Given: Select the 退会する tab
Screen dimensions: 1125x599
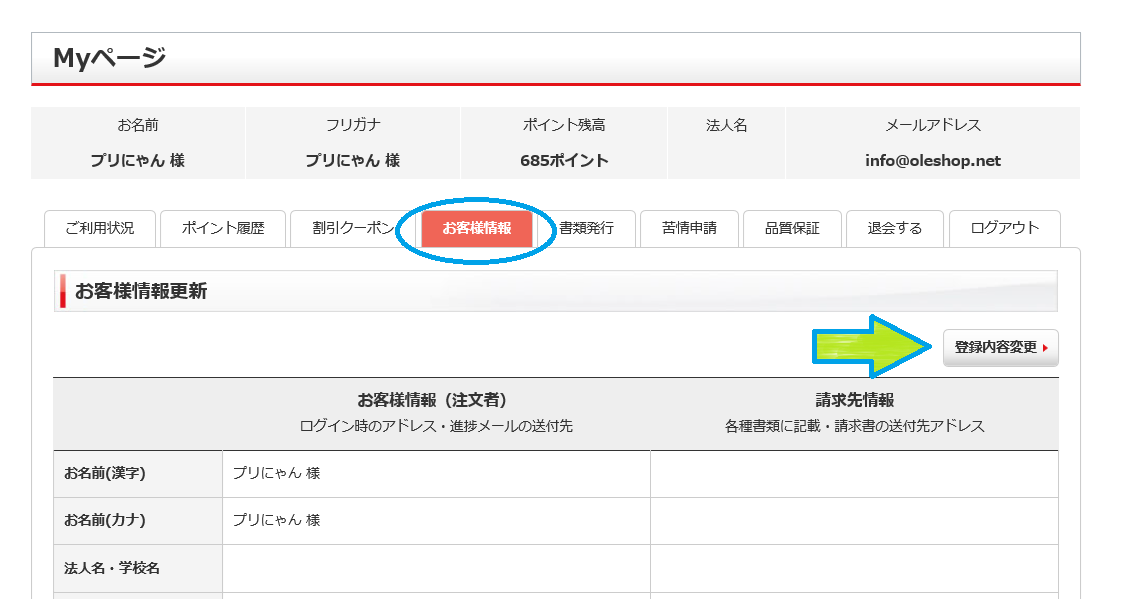Looking at the screenshot, I should click(x=895, y=228).
